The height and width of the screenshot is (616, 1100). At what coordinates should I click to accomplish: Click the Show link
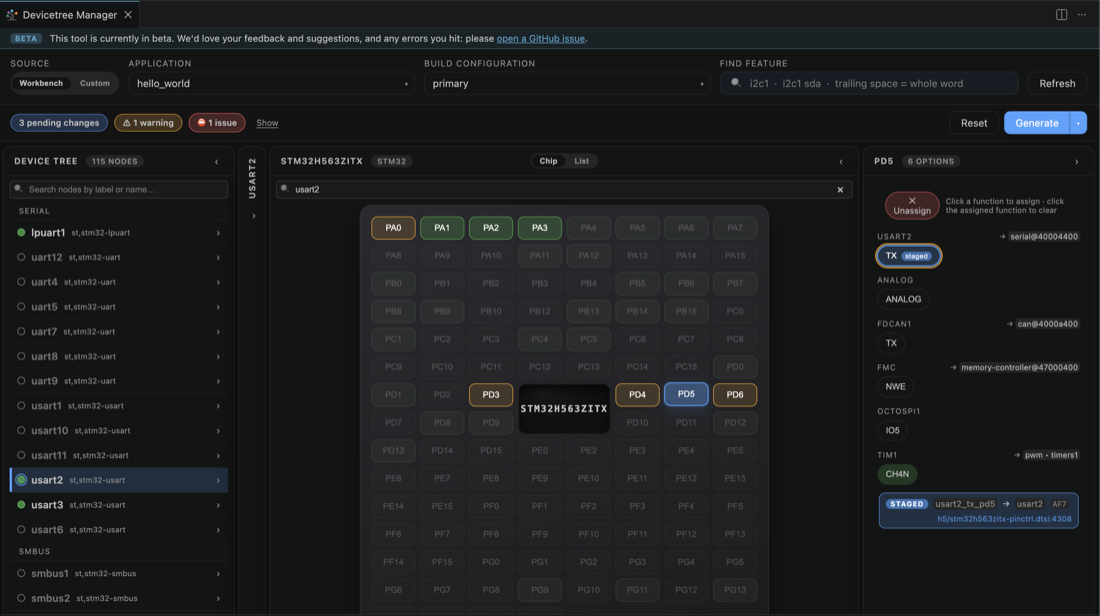tap(267, 123)
